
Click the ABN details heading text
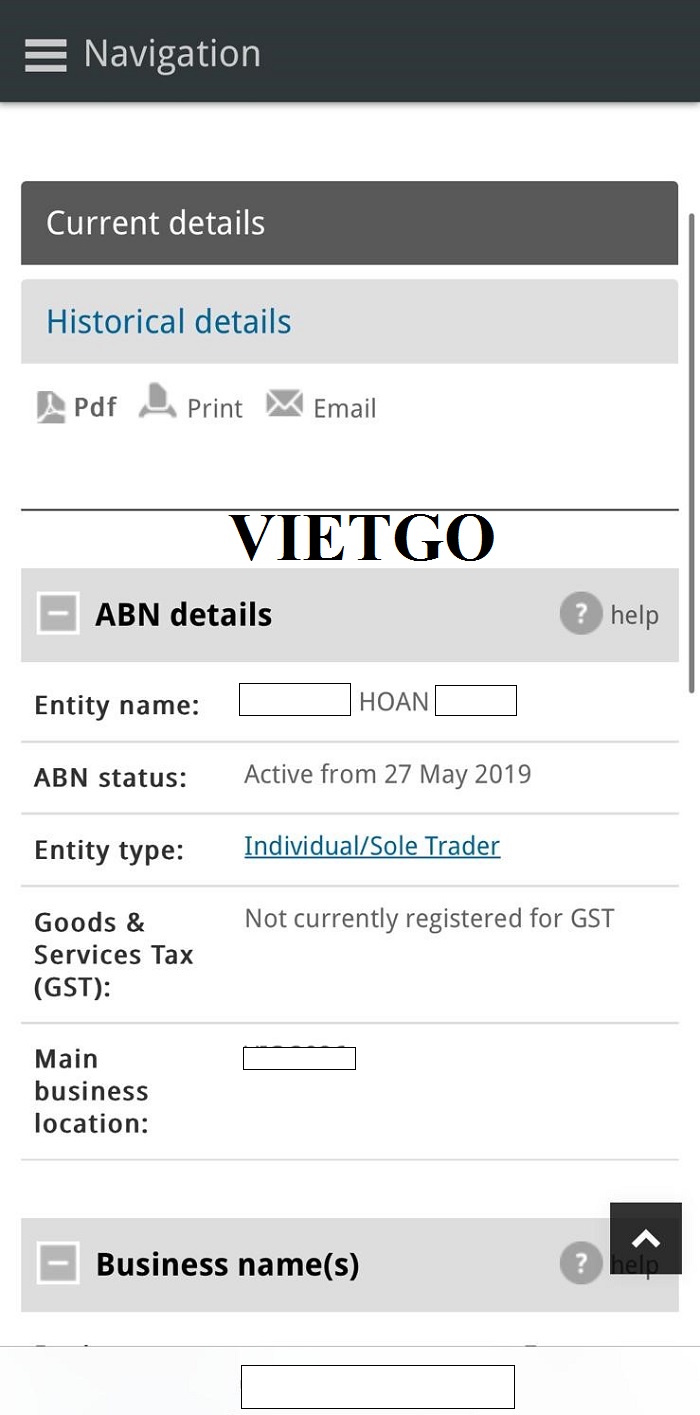tap(184, 614)
